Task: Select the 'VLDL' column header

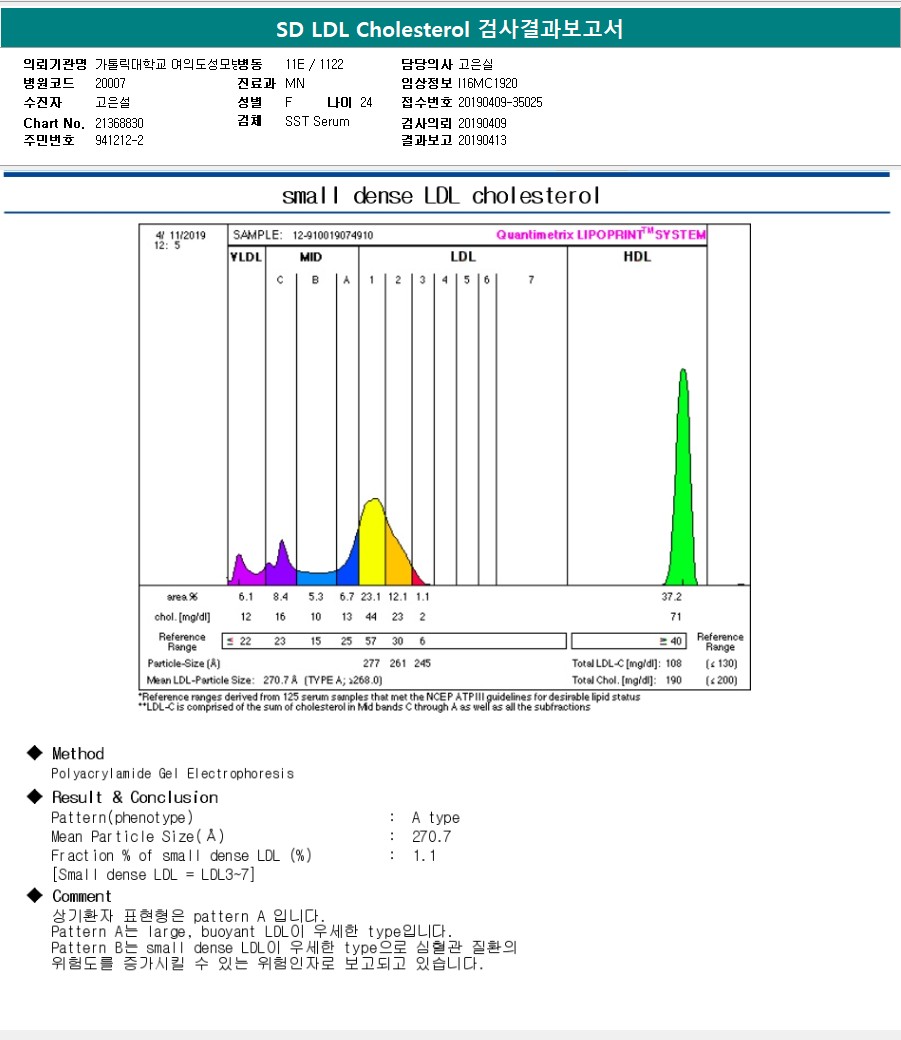Action: tap(246, 257)
